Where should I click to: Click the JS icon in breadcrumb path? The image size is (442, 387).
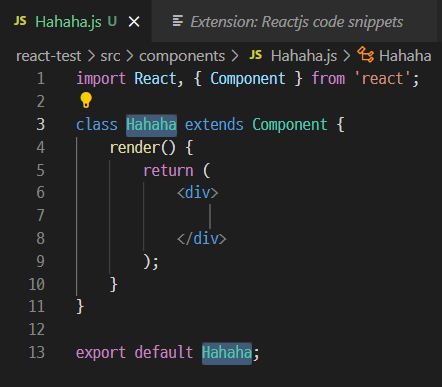(256, 55)
